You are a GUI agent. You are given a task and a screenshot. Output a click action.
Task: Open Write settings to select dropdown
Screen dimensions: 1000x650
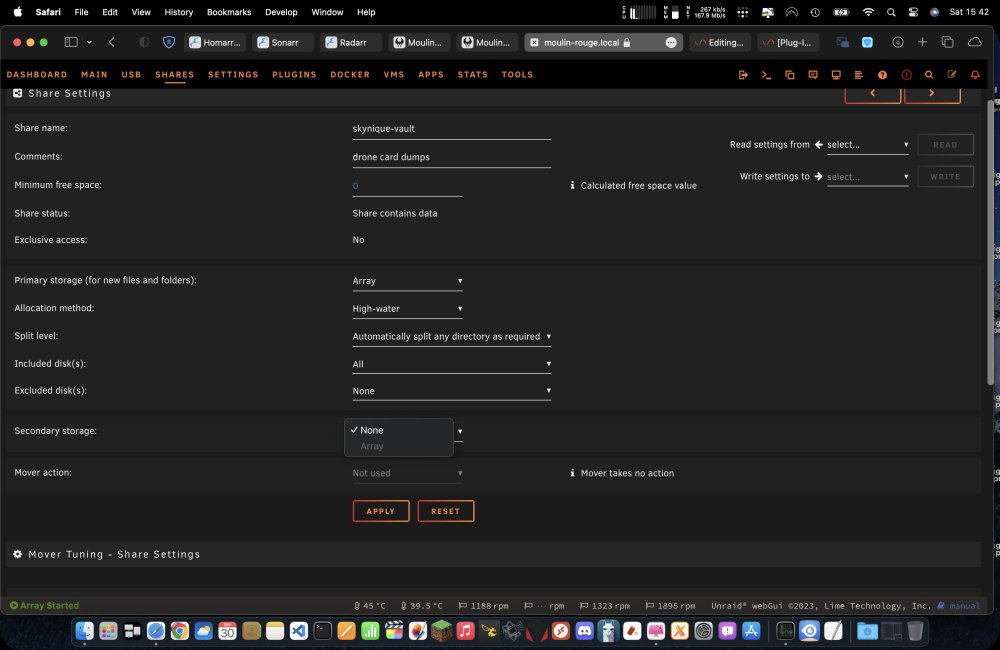tap(868, 177)
